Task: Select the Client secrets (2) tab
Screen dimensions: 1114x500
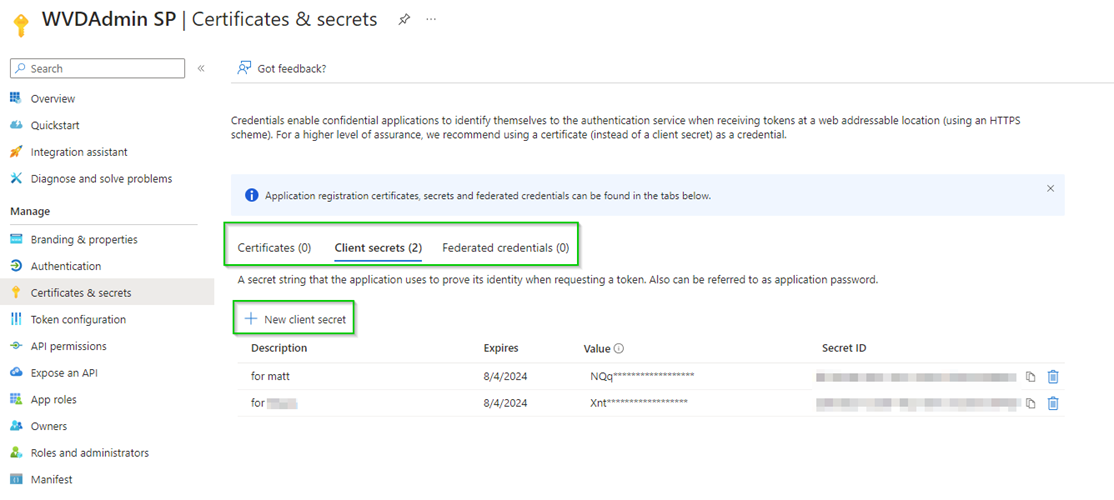Action: pos(378,247)
